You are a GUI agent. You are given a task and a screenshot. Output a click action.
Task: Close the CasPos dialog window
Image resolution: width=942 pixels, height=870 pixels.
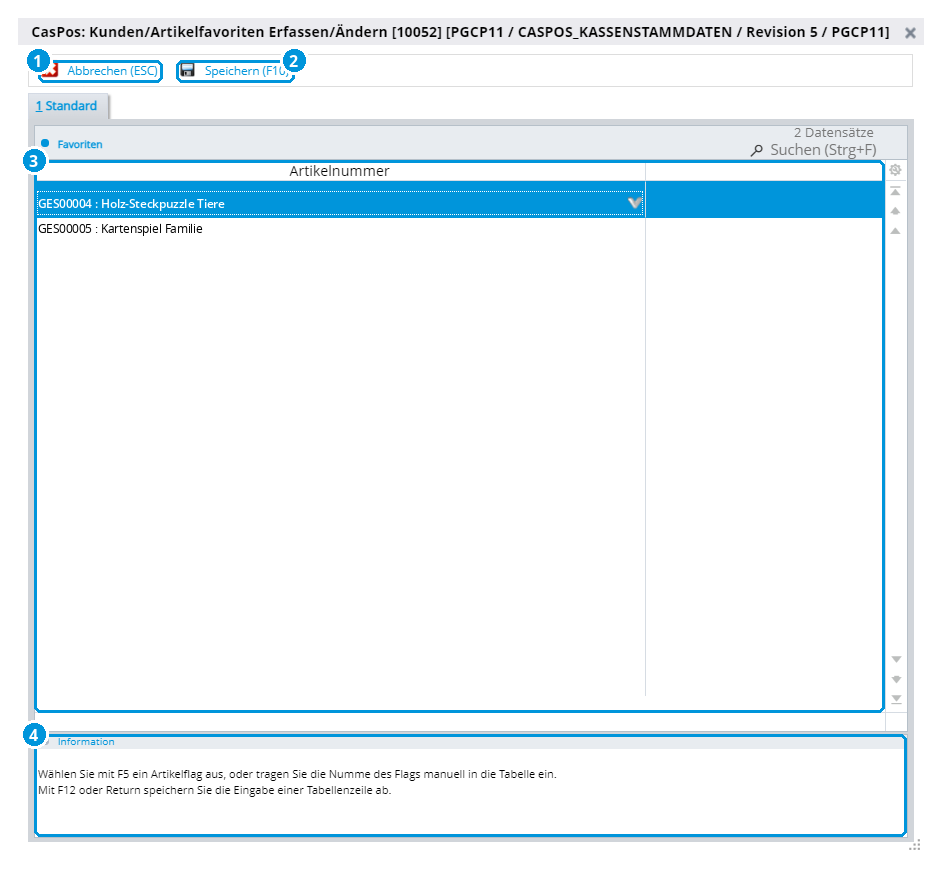tap(910, 34)
